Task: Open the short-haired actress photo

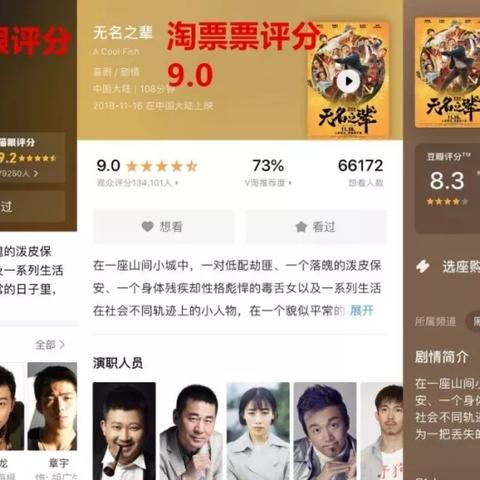Action: (258, 431)
